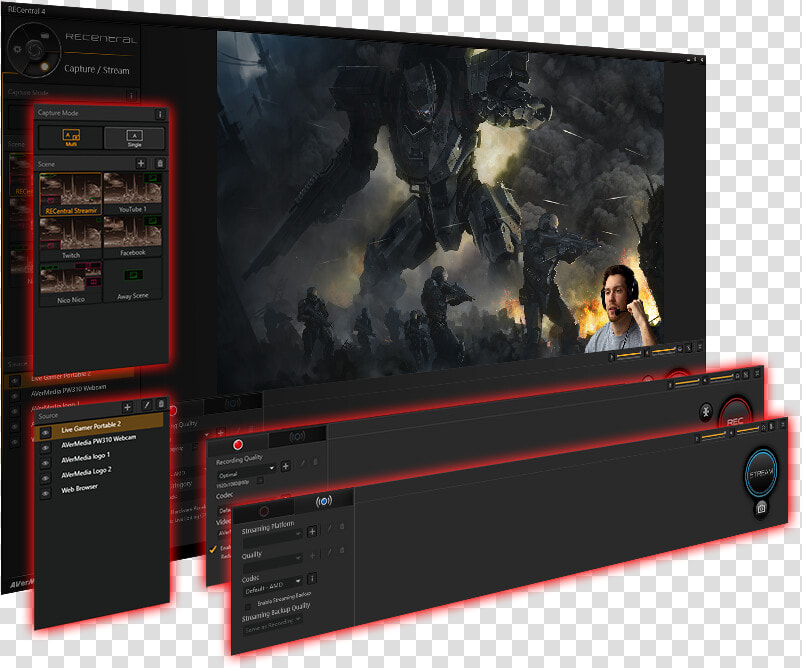Open Codec Default - AMD dropdown
This screenshot has width=802, height=668.
pyautogui.click(x=273, y=585)
